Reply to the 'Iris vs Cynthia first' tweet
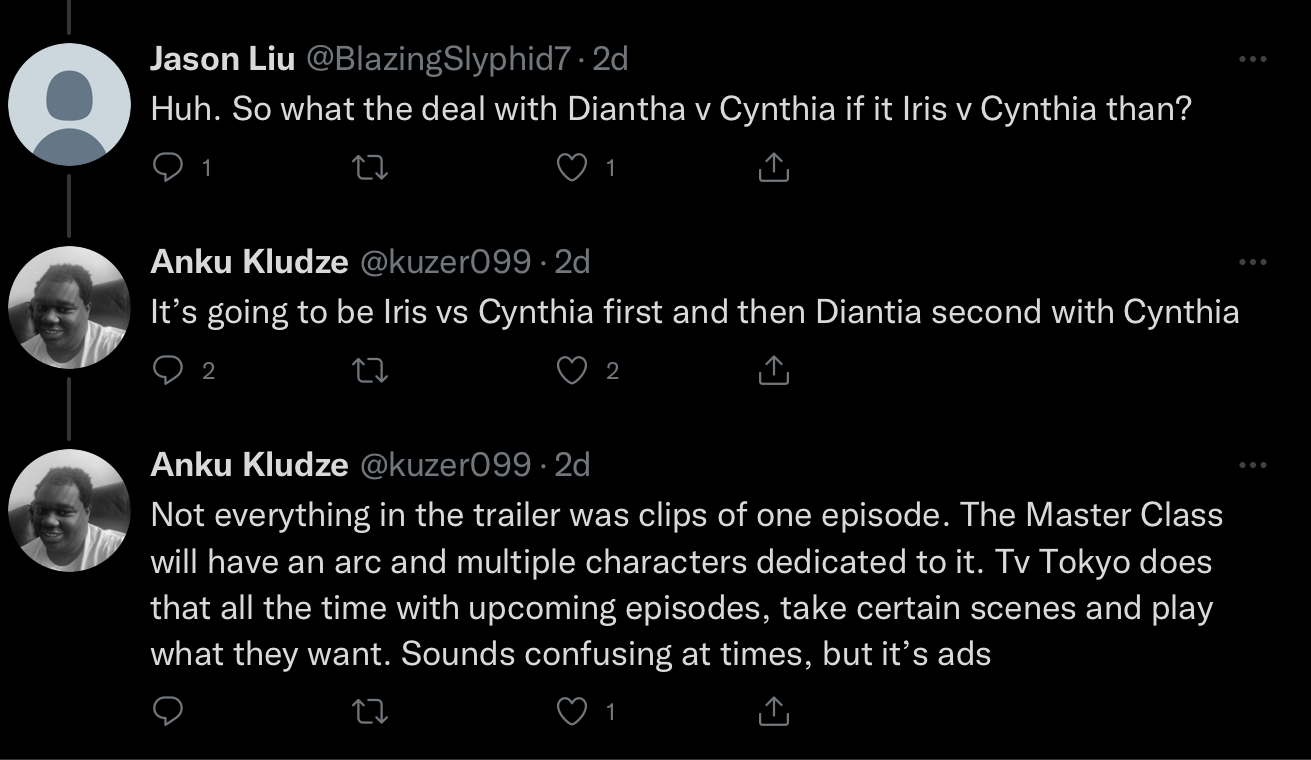The image size is (1311, 760). coord(166,372)
